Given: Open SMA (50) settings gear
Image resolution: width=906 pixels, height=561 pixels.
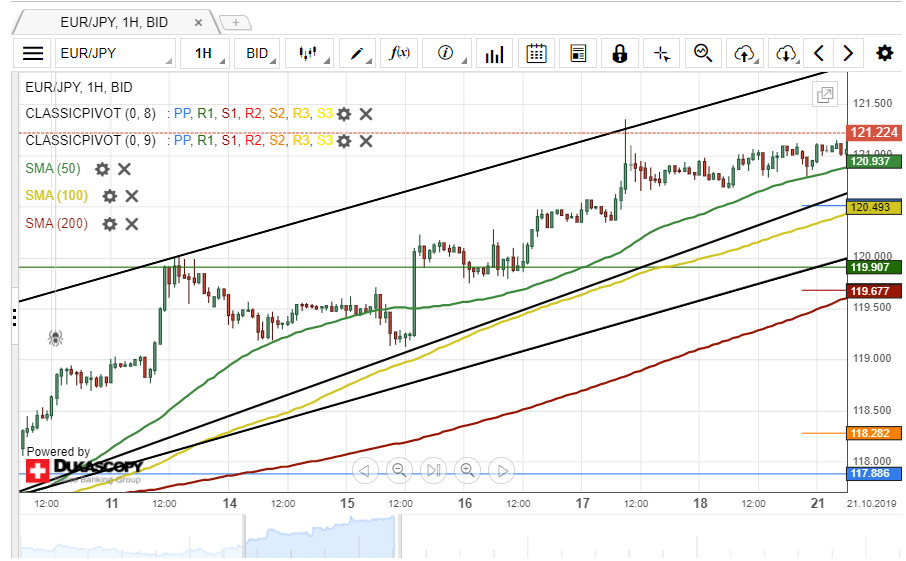Looking at the screenshot, I should (102, 169).
